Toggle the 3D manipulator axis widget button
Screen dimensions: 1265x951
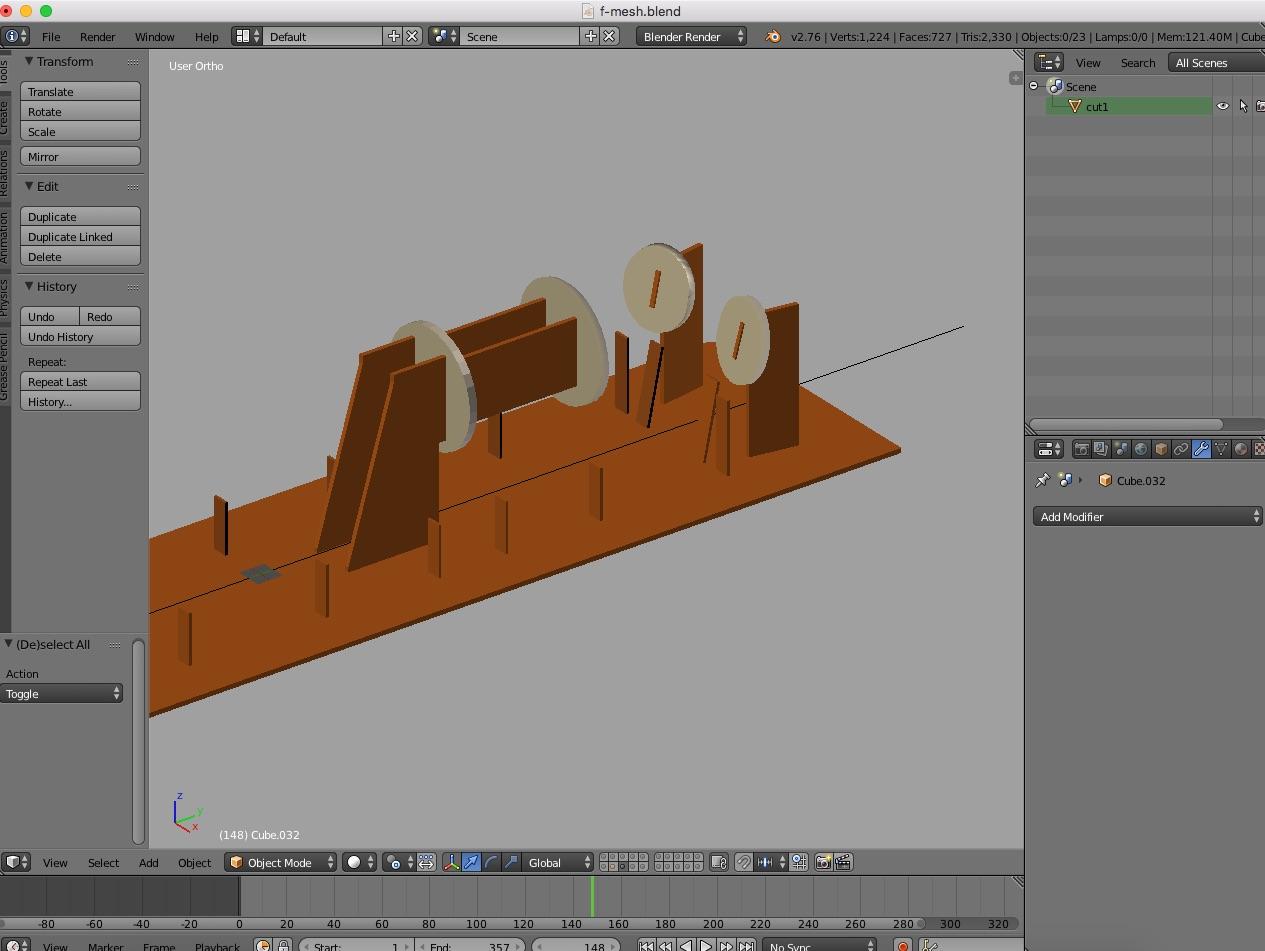point(451,863)
